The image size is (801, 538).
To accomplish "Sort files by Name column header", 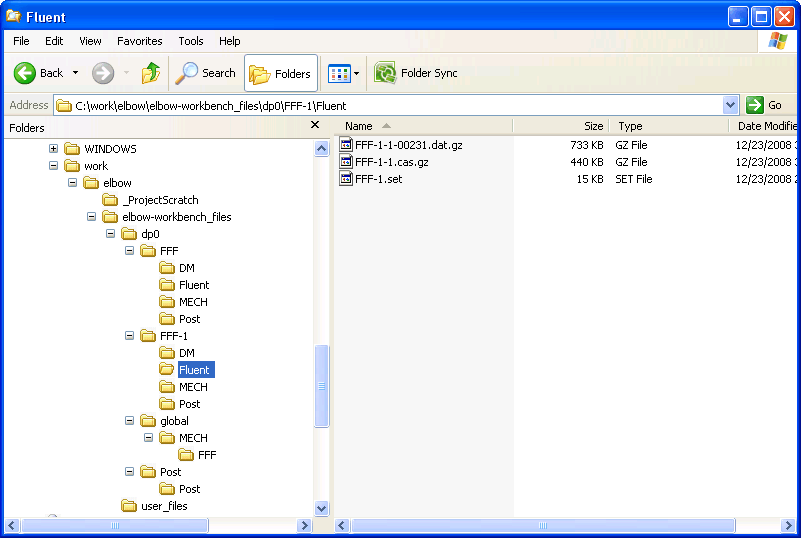I will [424, 126].
